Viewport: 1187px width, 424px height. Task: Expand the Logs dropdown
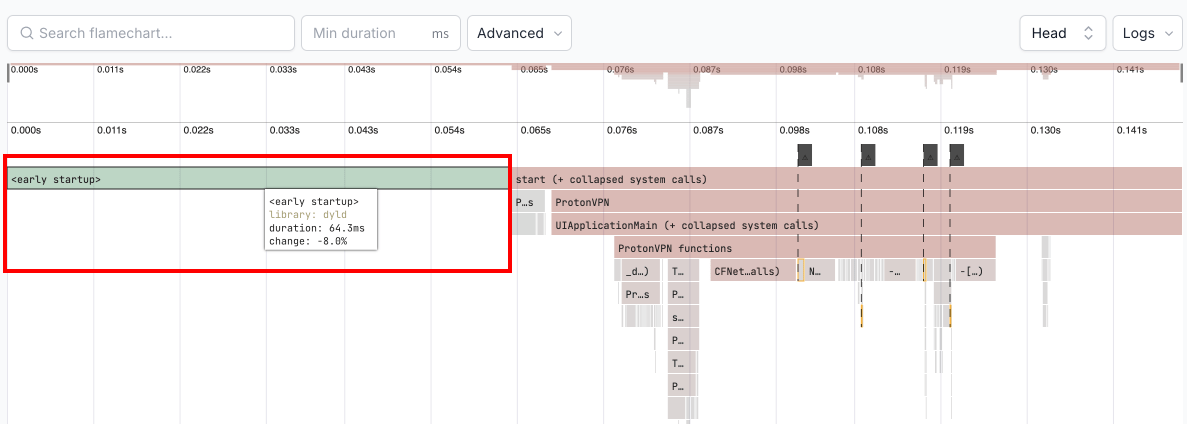tap(1147, 33)
